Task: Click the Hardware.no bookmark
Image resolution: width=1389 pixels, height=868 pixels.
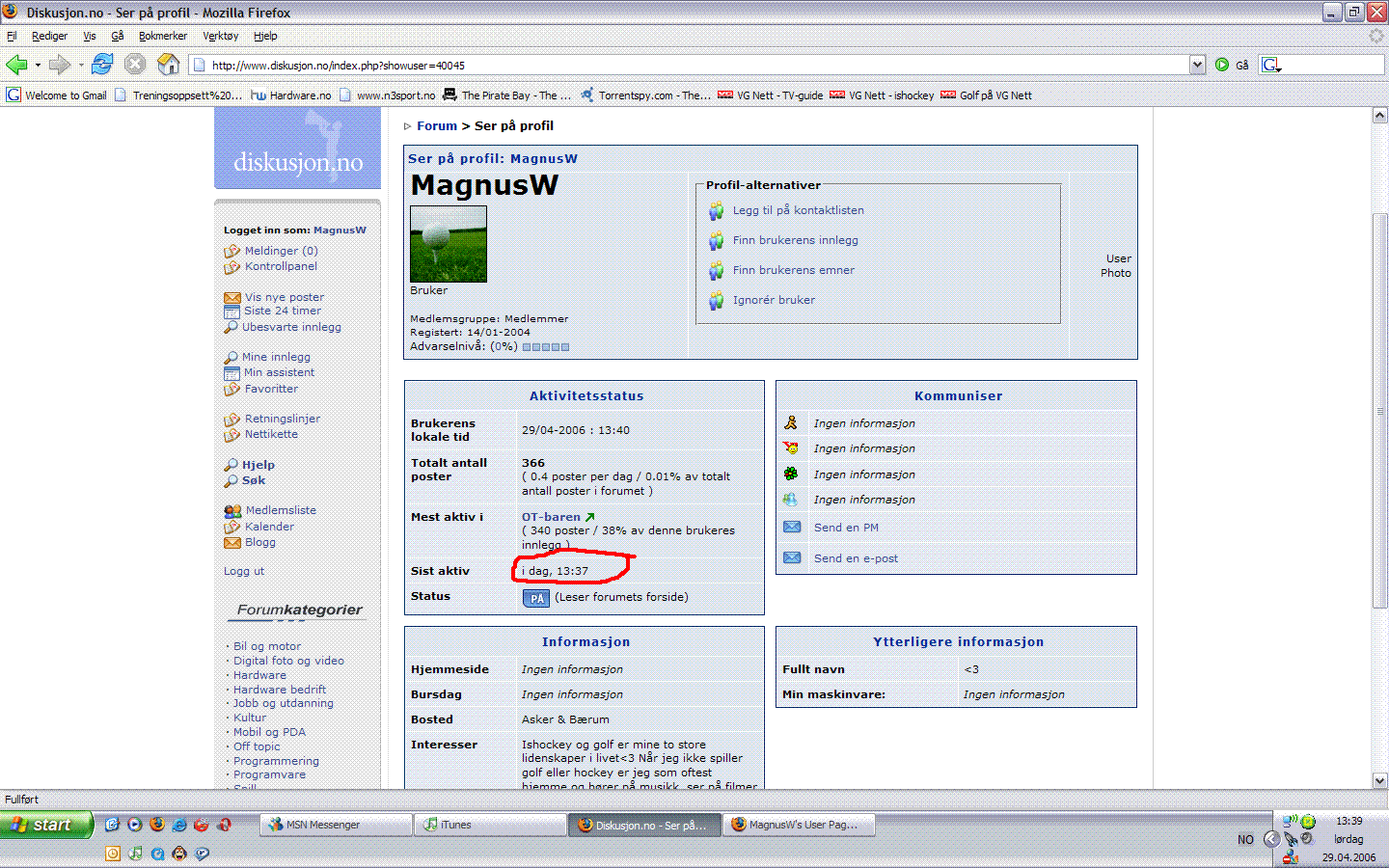Action: 291,95
